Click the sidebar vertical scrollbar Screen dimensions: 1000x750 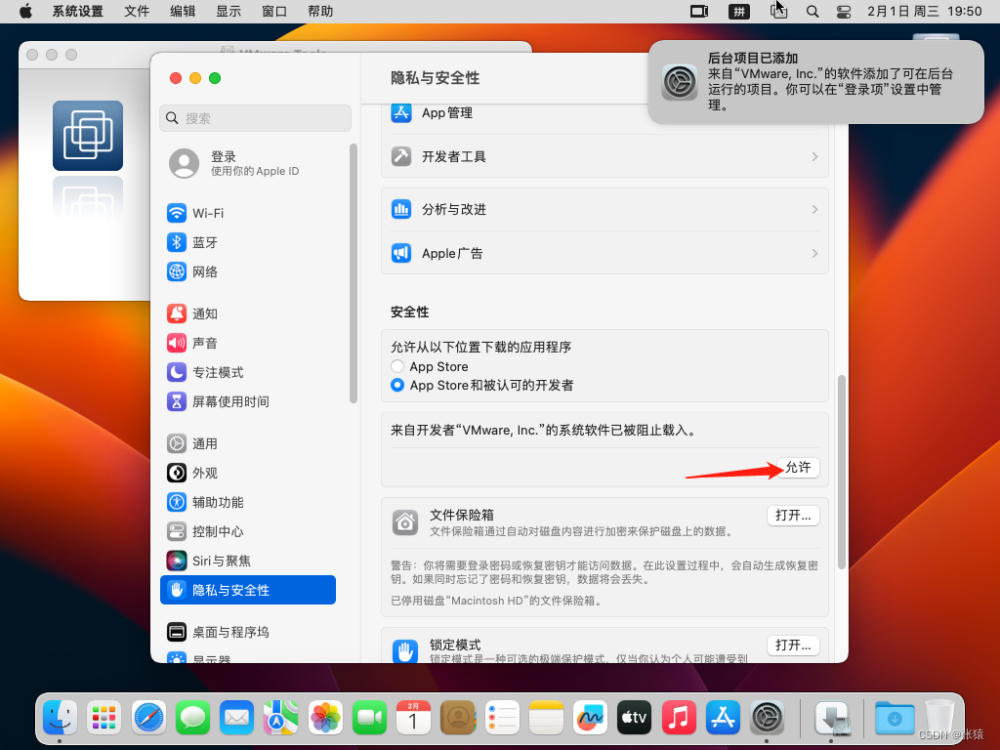pos(353,274)
